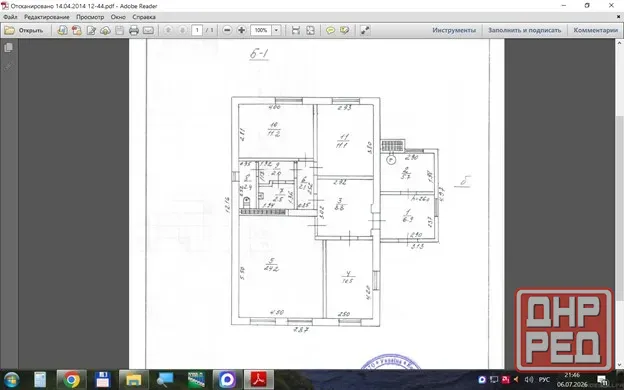Open the purple messenger taskbar app
The image size is (624, 390).
(x=227, y=380)
